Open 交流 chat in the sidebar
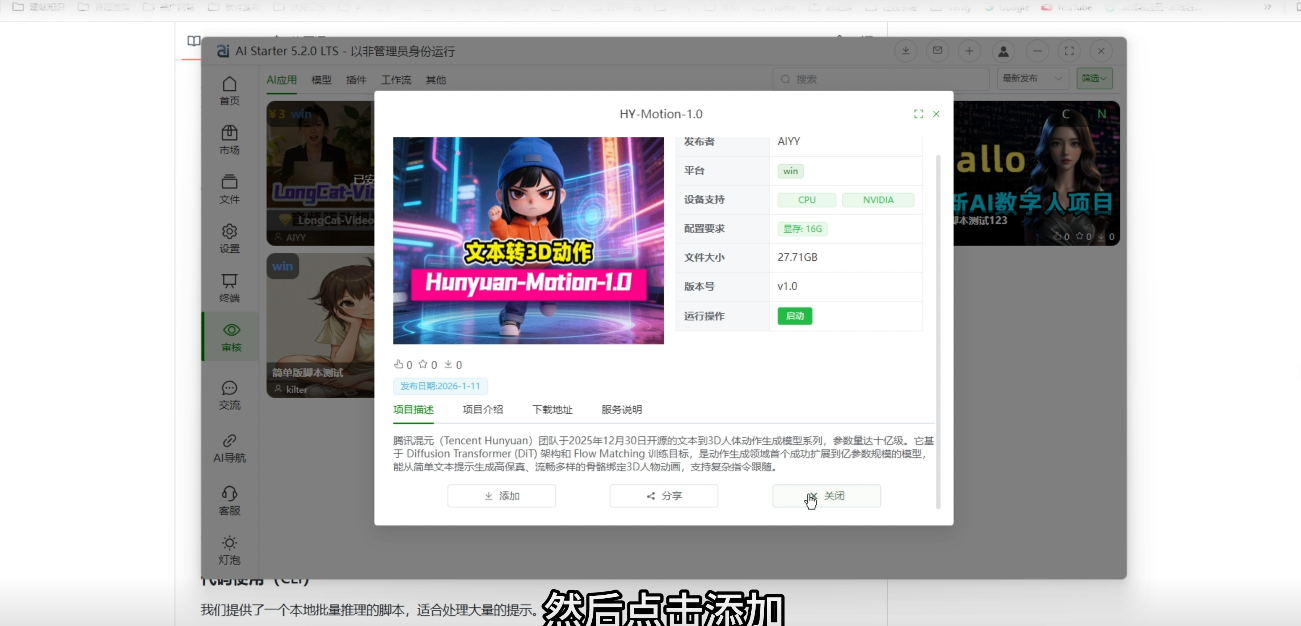Screen dimensions: 1301x626 tap(230, 395)
